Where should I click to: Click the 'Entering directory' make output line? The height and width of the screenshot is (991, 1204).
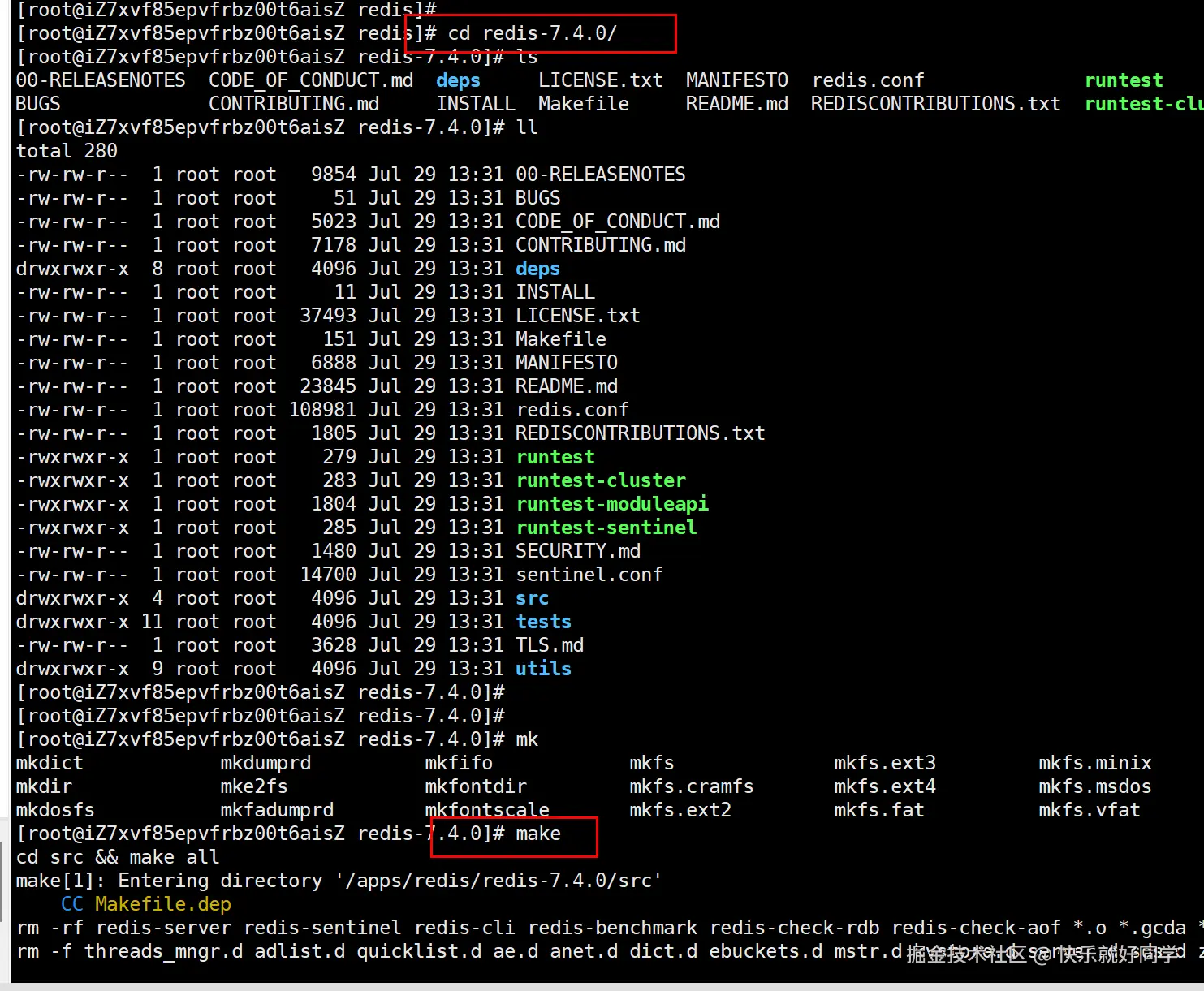point(339,881)
